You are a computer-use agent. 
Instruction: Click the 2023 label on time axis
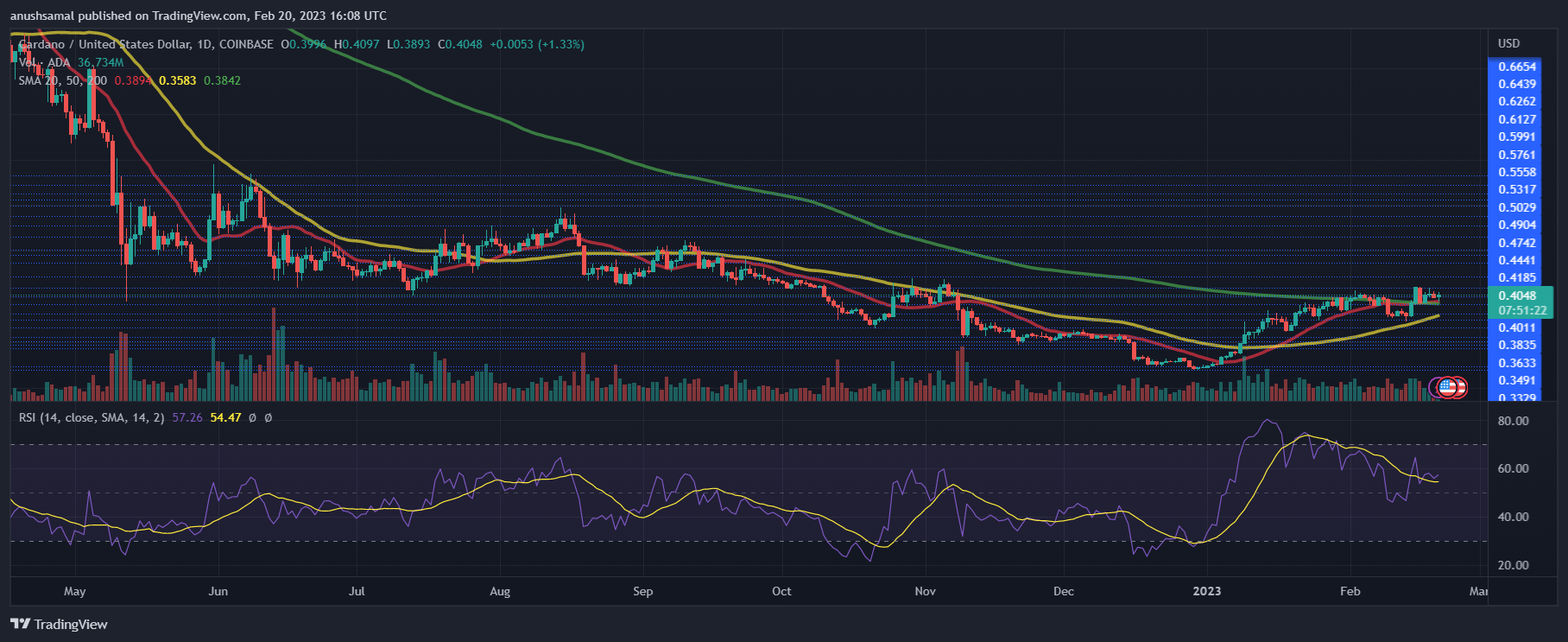click(x=1207, y=591)
